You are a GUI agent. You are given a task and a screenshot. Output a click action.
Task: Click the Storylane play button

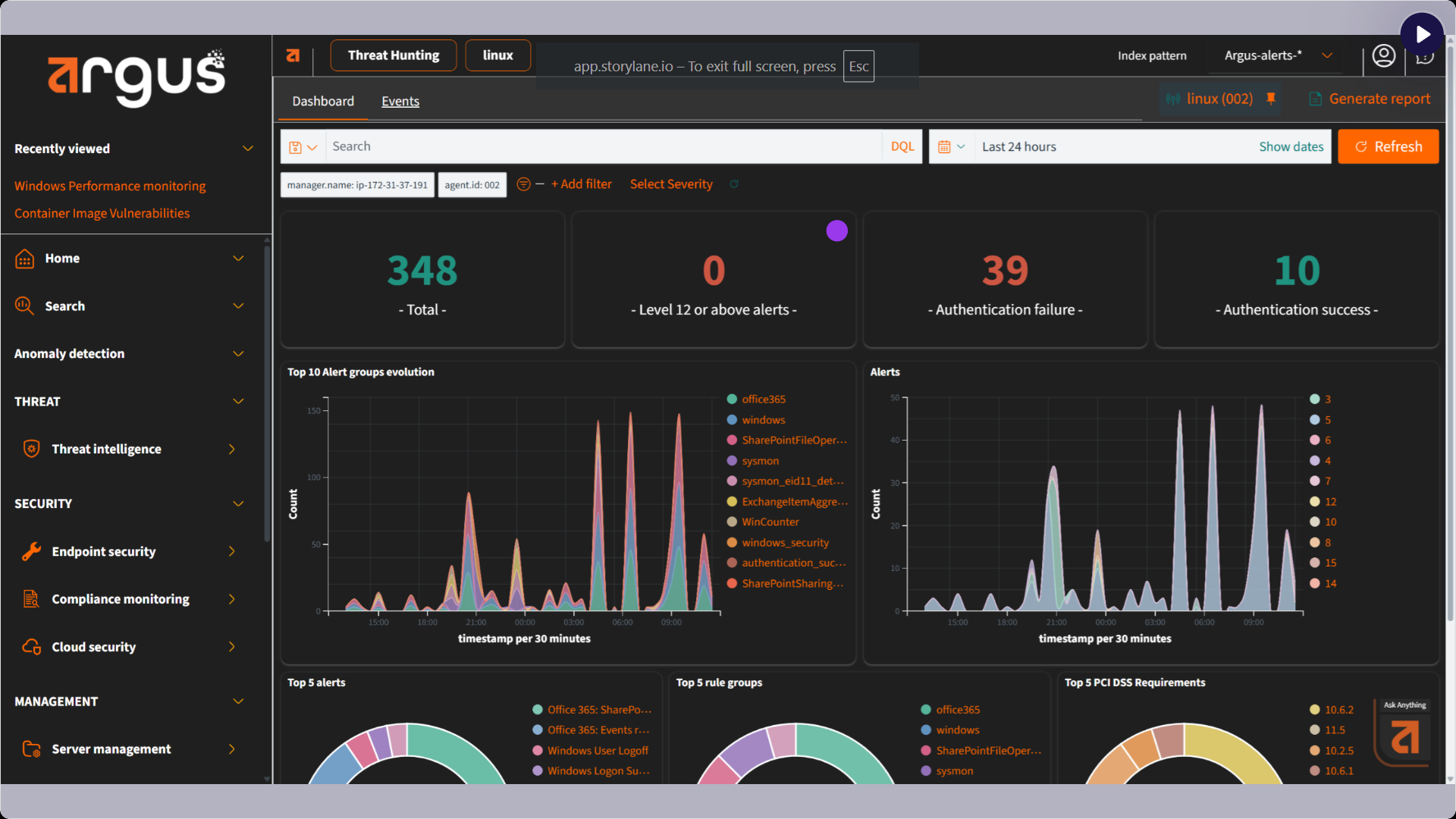(1422, 34)
